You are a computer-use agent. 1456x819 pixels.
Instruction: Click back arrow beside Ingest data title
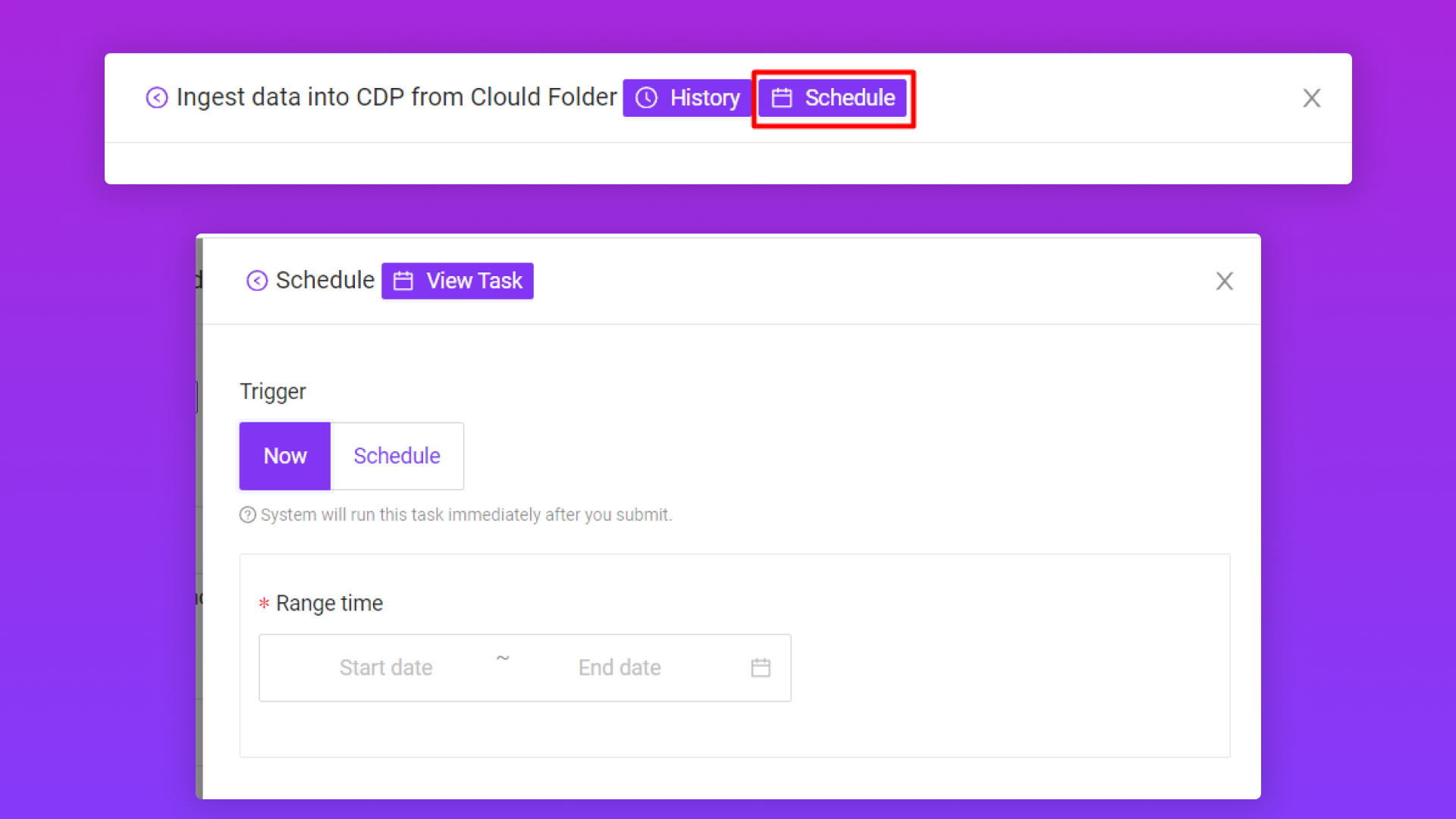(x=156, y=98)
